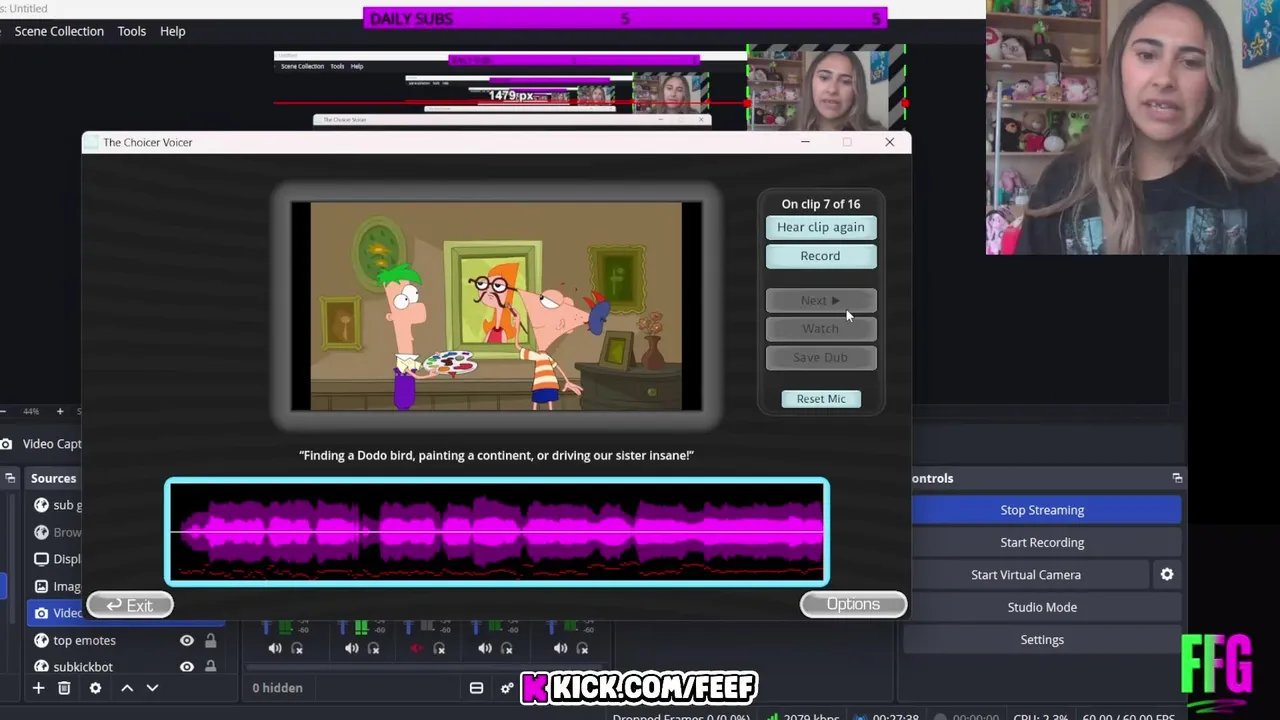Image resolution: width=1280 pixels, height=720 pixels.
Task: Move the selected source down
Action: tap(152, 688)
